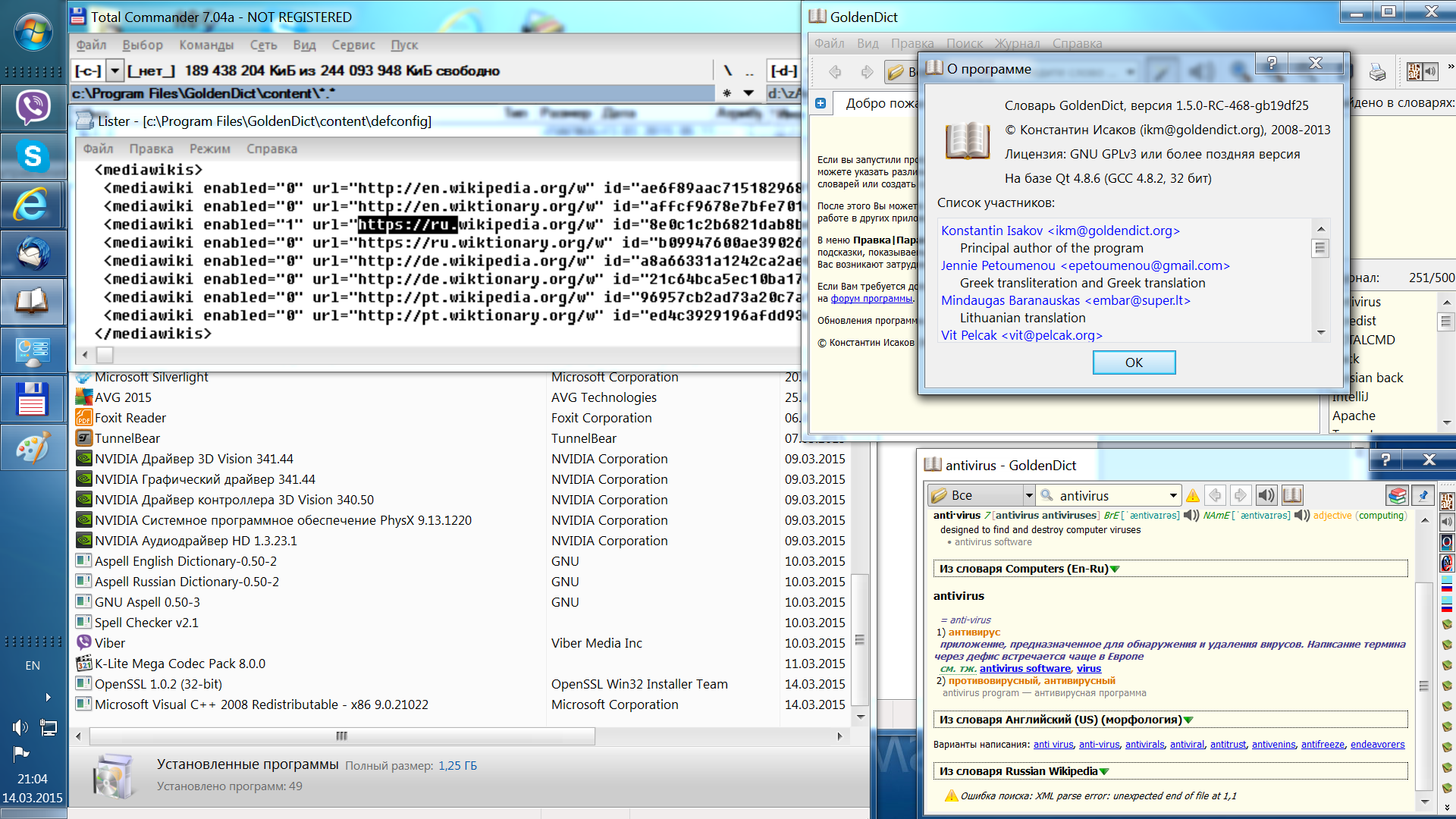Click the speaker dictionary icon in GoldenDict main toolbar
This screenshot has height=819, width=1456.
pos(1430,72)
